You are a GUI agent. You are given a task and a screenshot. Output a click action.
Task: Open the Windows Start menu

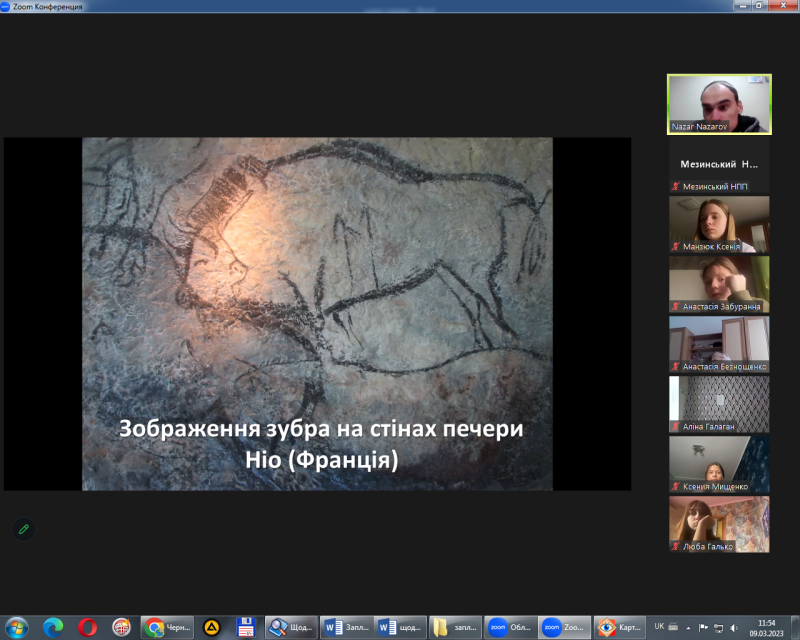[17, 627]
